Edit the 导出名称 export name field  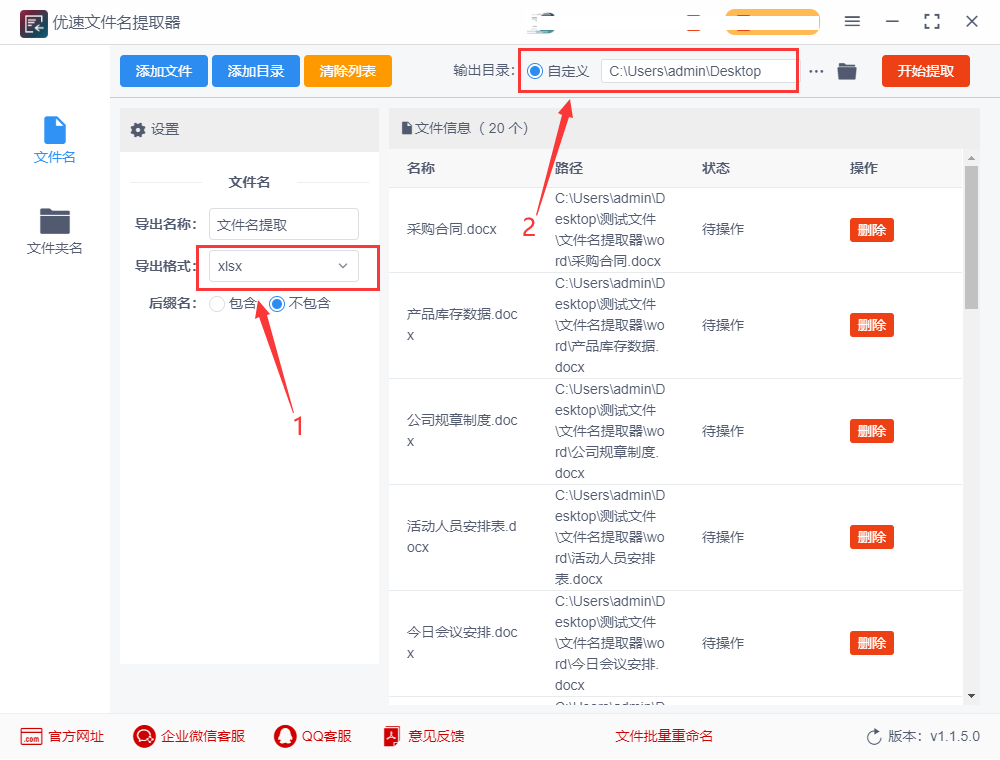coord(283,224)
